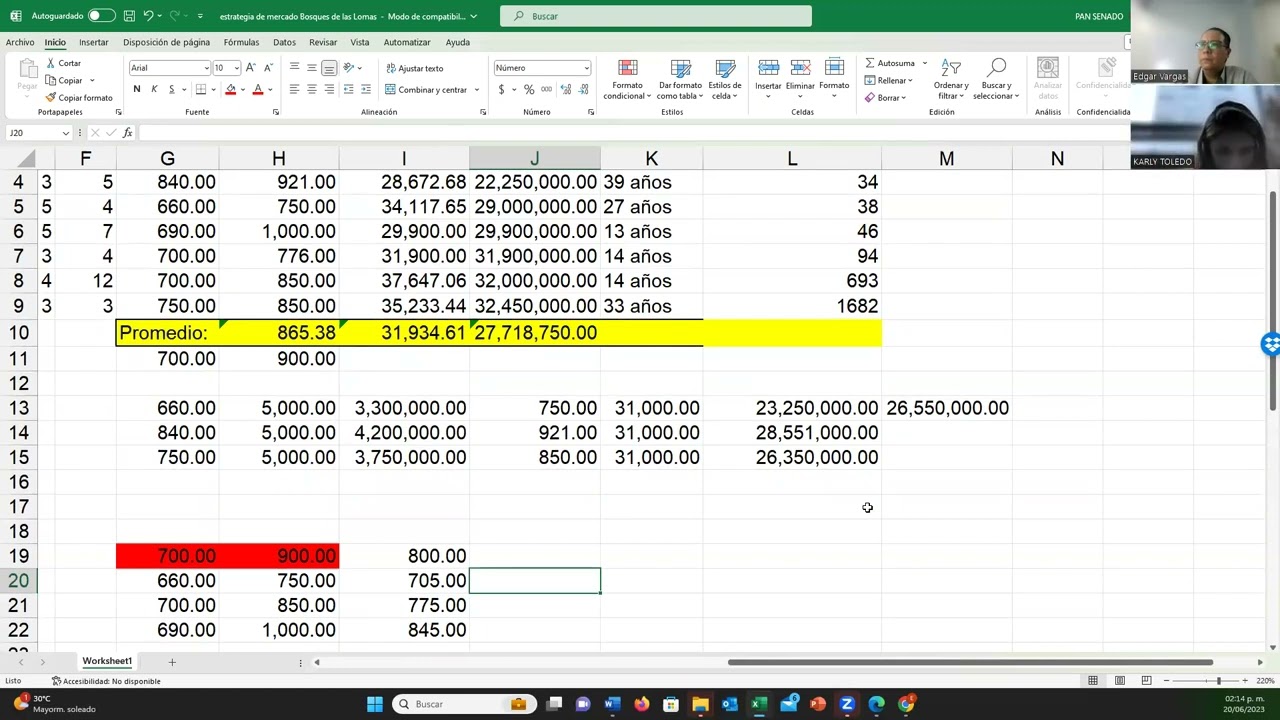This screenshot has width=1280, height=720.
Task: Click the Cortar scissors button
Action: (64, 63)
